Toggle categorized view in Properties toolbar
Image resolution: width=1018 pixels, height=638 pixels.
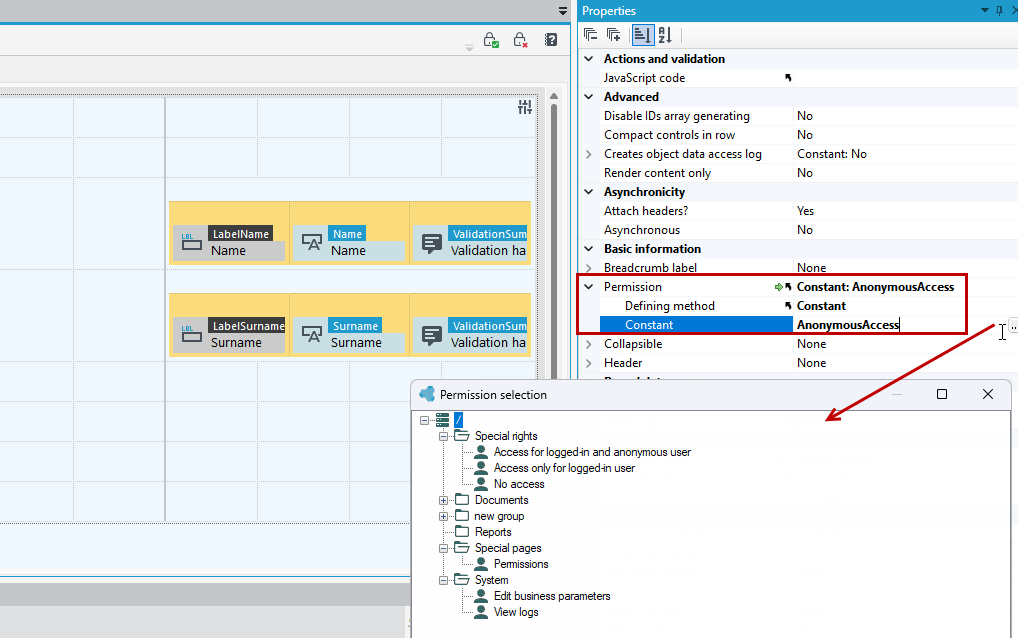pos(643,35)
